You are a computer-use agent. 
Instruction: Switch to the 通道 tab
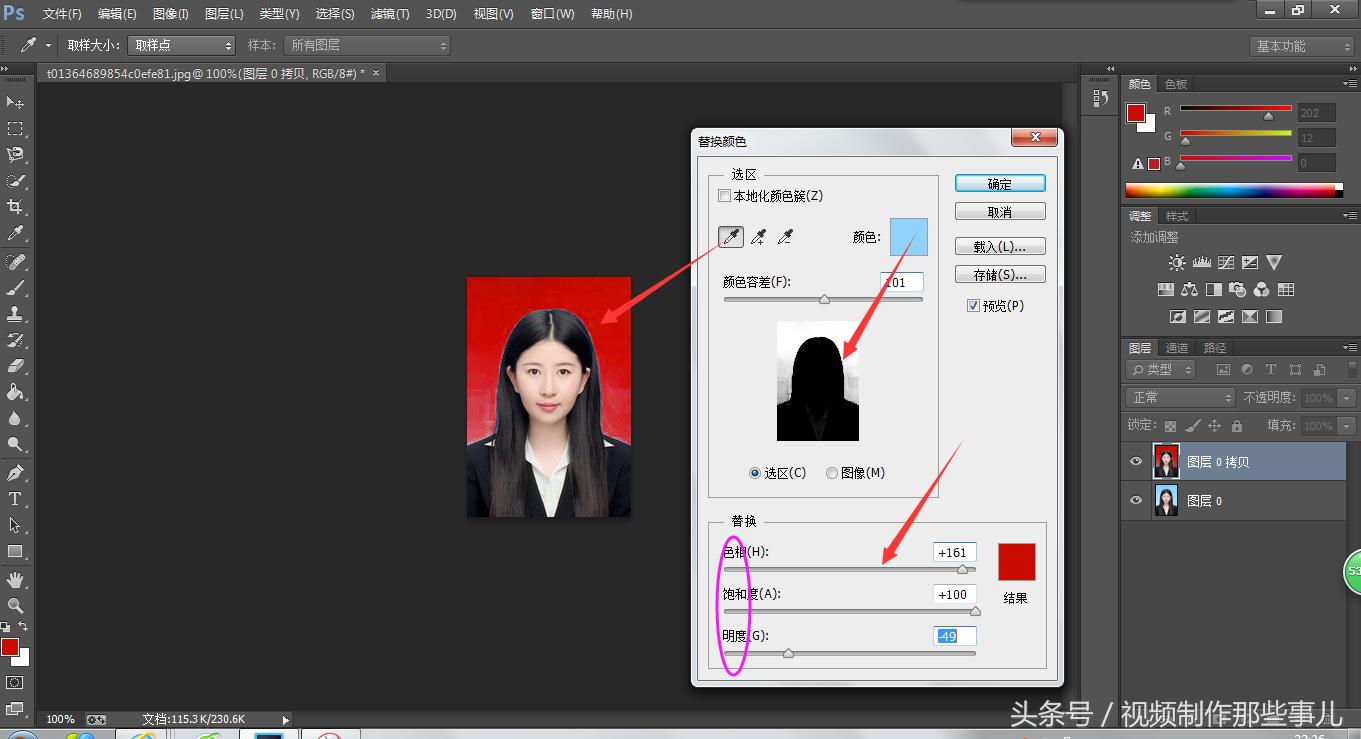(x=1176, y=347)
